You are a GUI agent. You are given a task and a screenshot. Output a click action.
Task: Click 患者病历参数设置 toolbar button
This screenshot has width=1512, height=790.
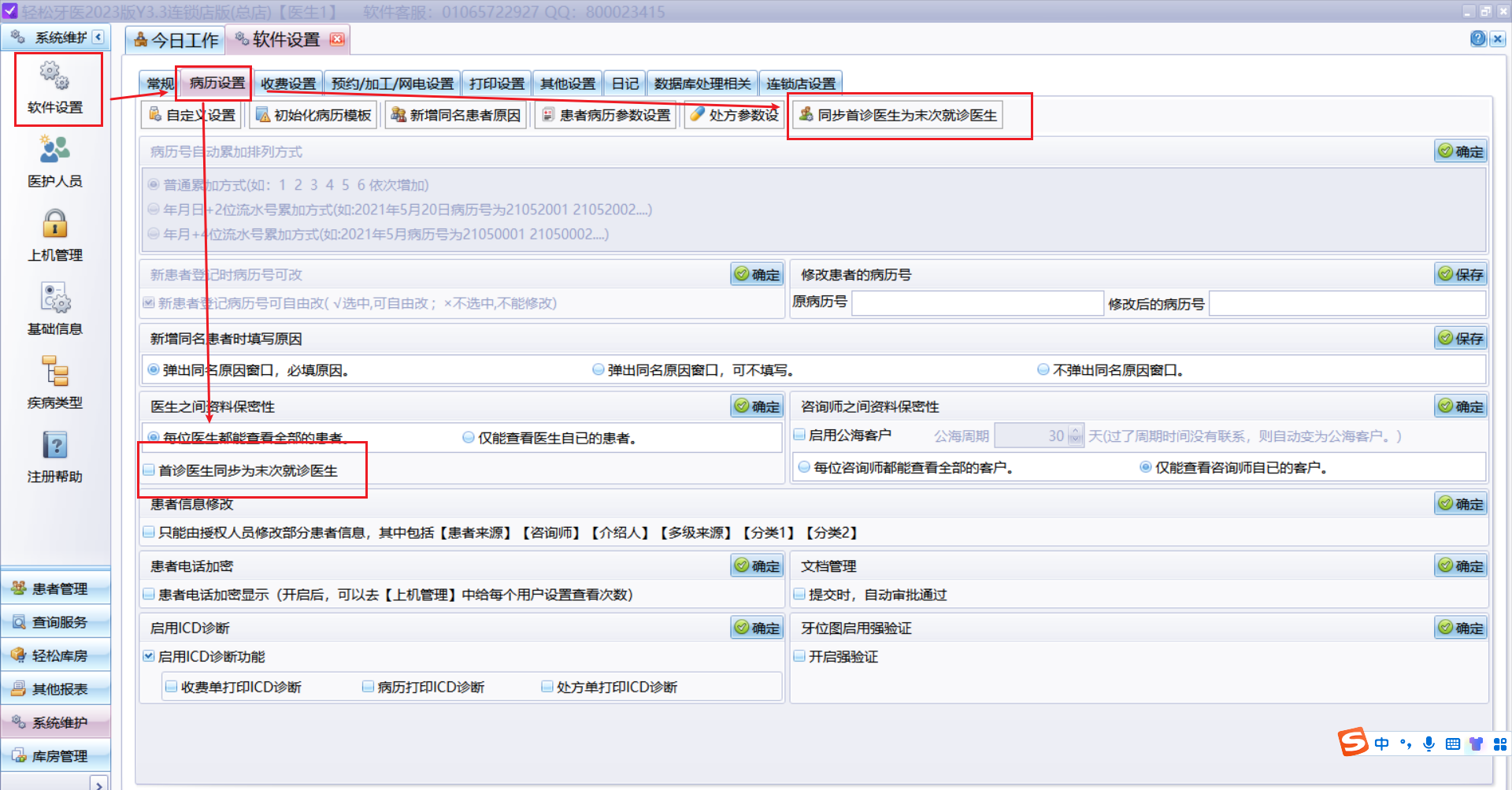tap(605, 115)
